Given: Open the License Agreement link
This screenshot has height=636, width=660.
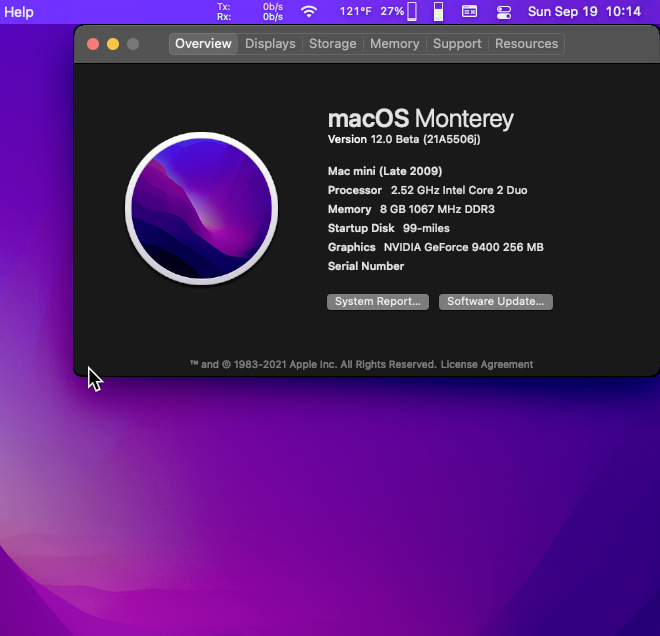Looking at the screenshot, I should click(x=487, y=365).
